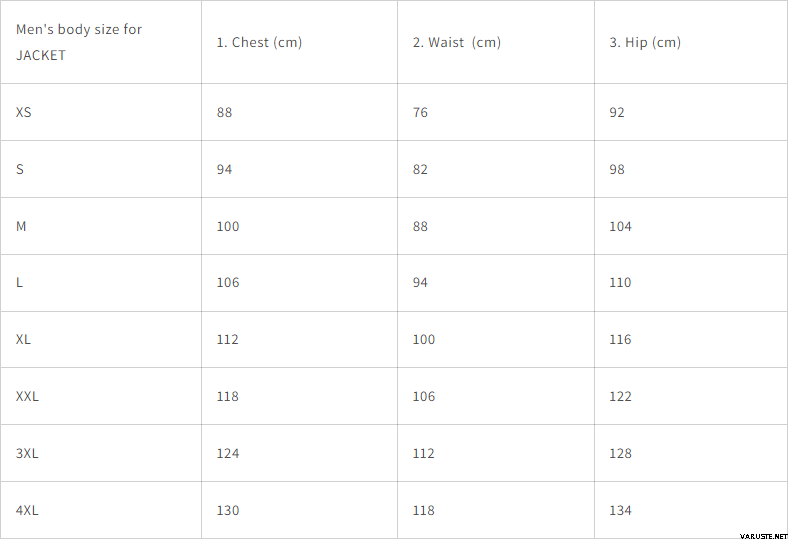Click the chest value 106 for size L
The height and width of the screenshot is (539, 788).
pyautogui.click(x=228, y=282)
